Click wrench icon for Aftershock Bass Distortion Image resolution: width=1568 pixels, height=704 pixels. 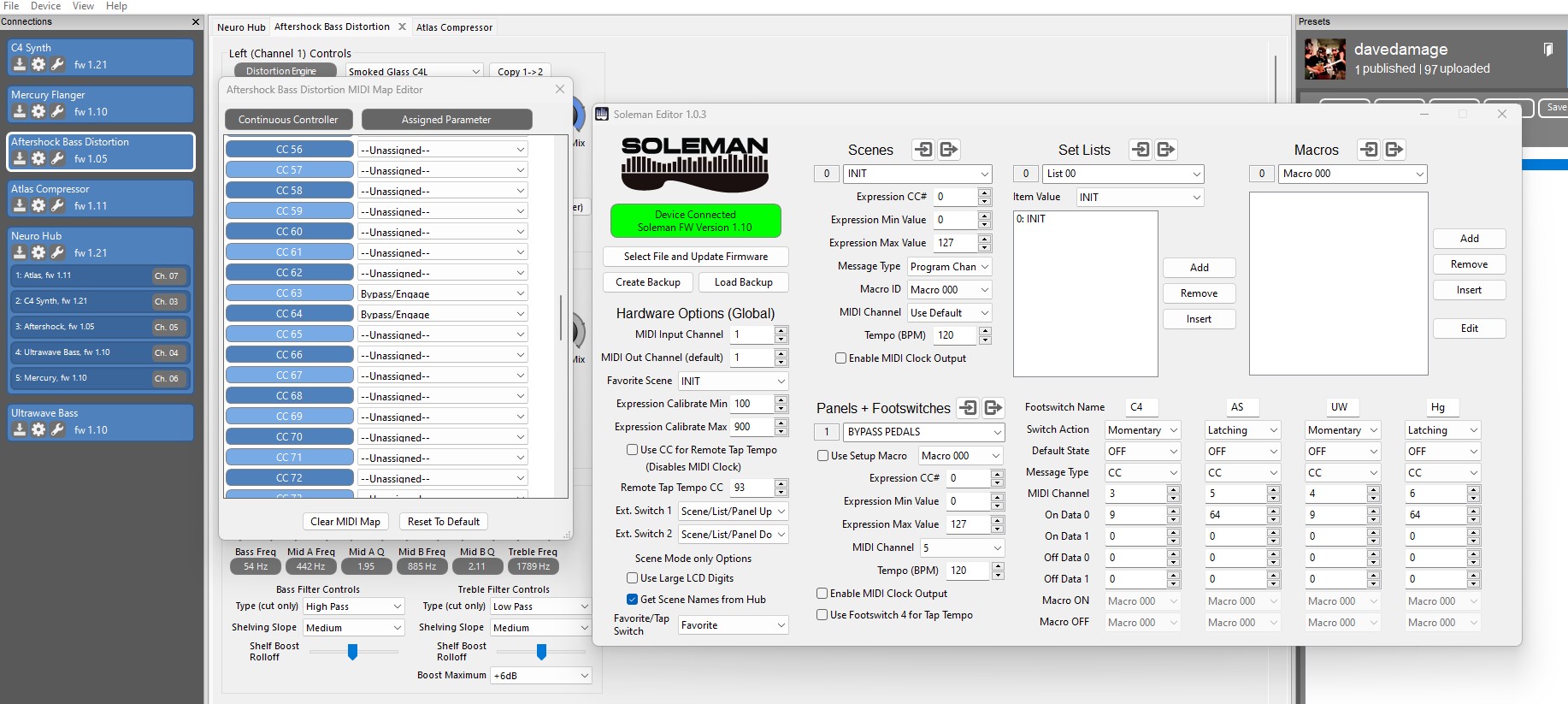[x=57, y=158]
